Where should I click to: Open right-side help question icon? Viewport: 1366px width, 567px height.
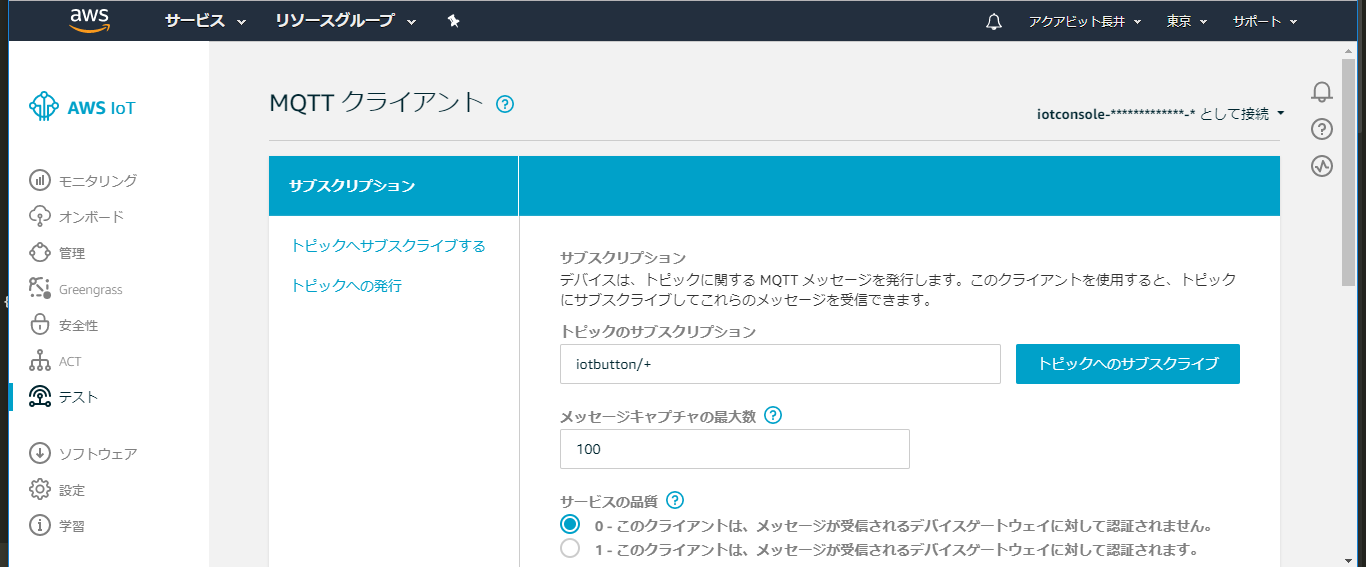1322,129
